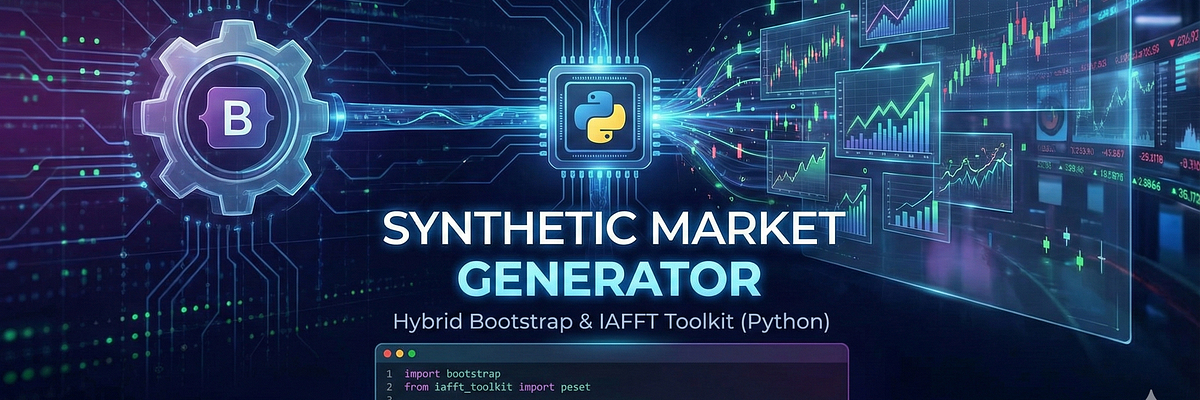Click the red dot on code window
The height and width of the screenshot is (400, 1200).
pos(387,354)
